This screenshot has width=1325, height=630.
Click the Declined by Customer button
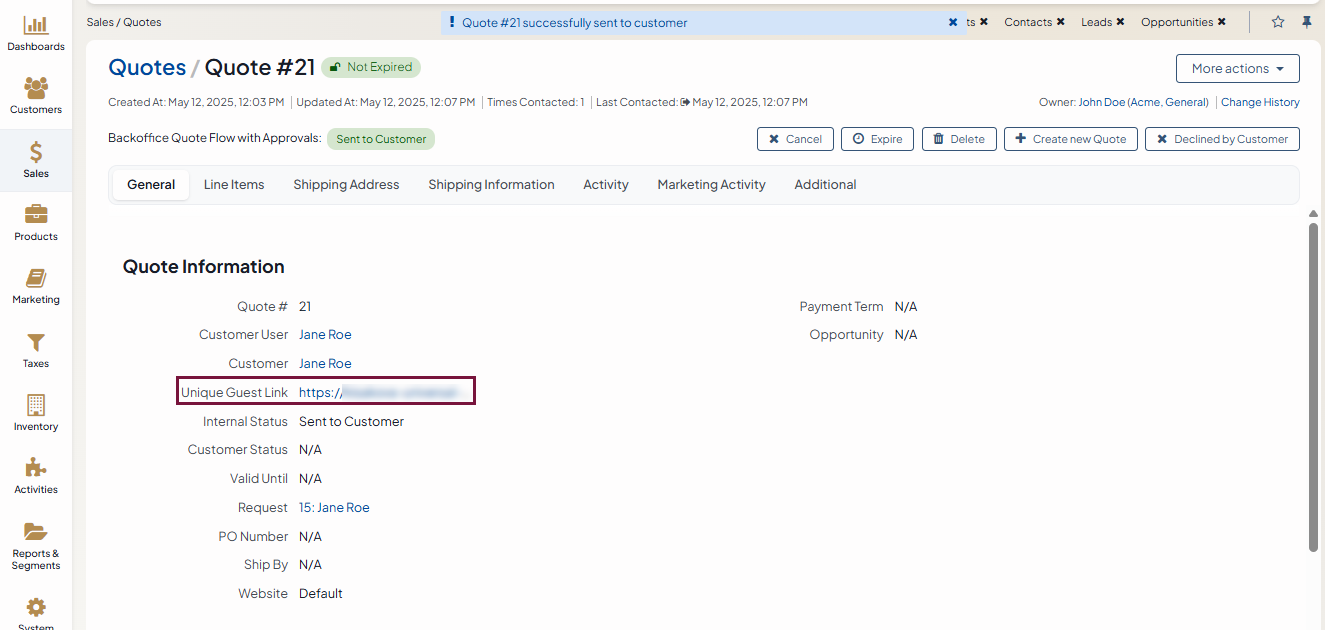[x=1221, y=139]
